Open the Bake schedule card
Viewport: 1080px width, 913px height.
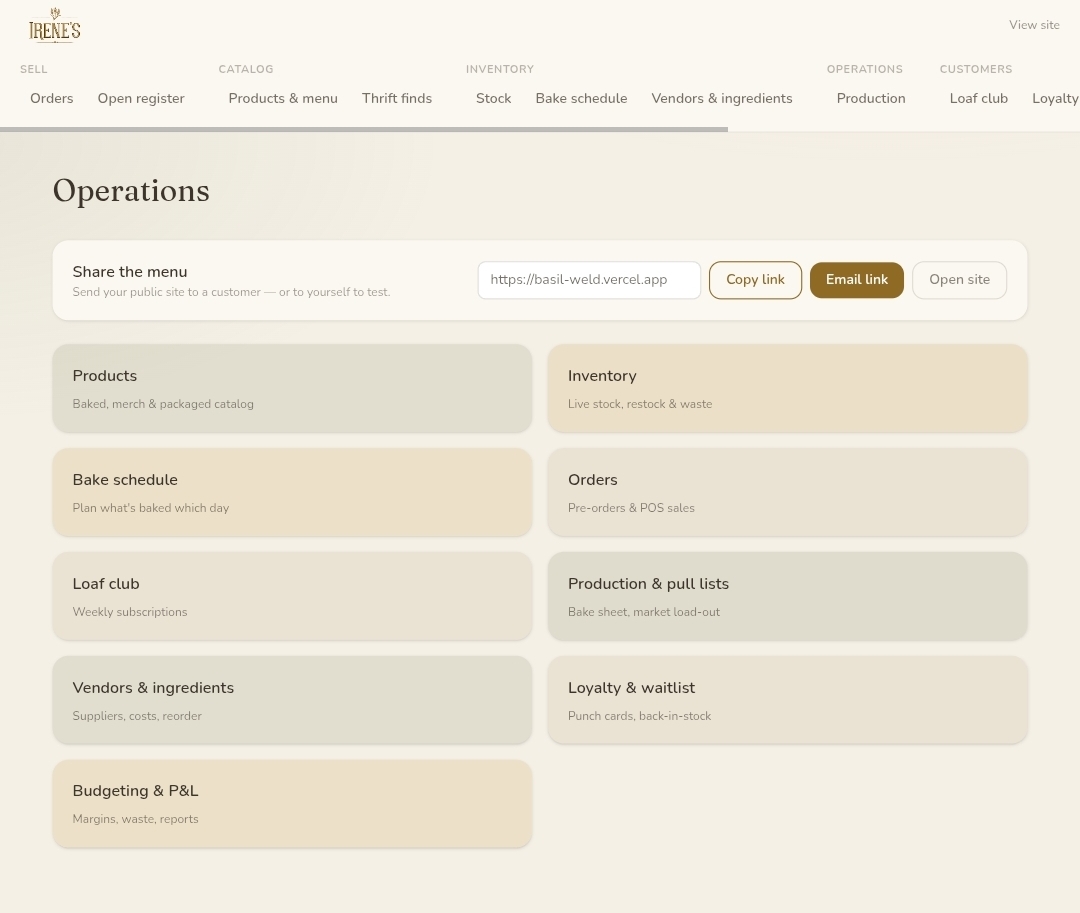[x=292, y=492]
